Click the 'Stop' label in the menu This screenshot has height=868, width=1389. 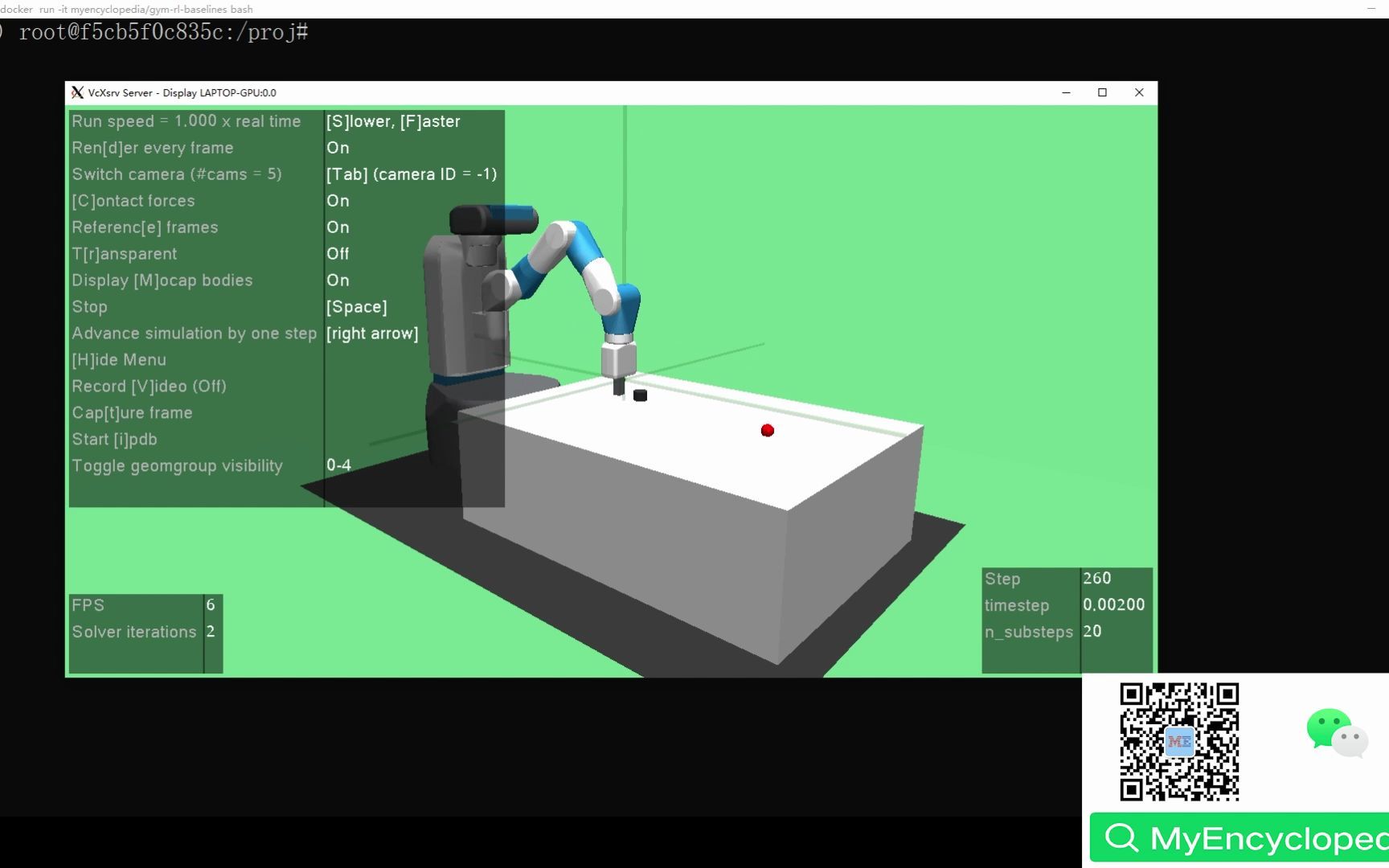pos(89,307)
